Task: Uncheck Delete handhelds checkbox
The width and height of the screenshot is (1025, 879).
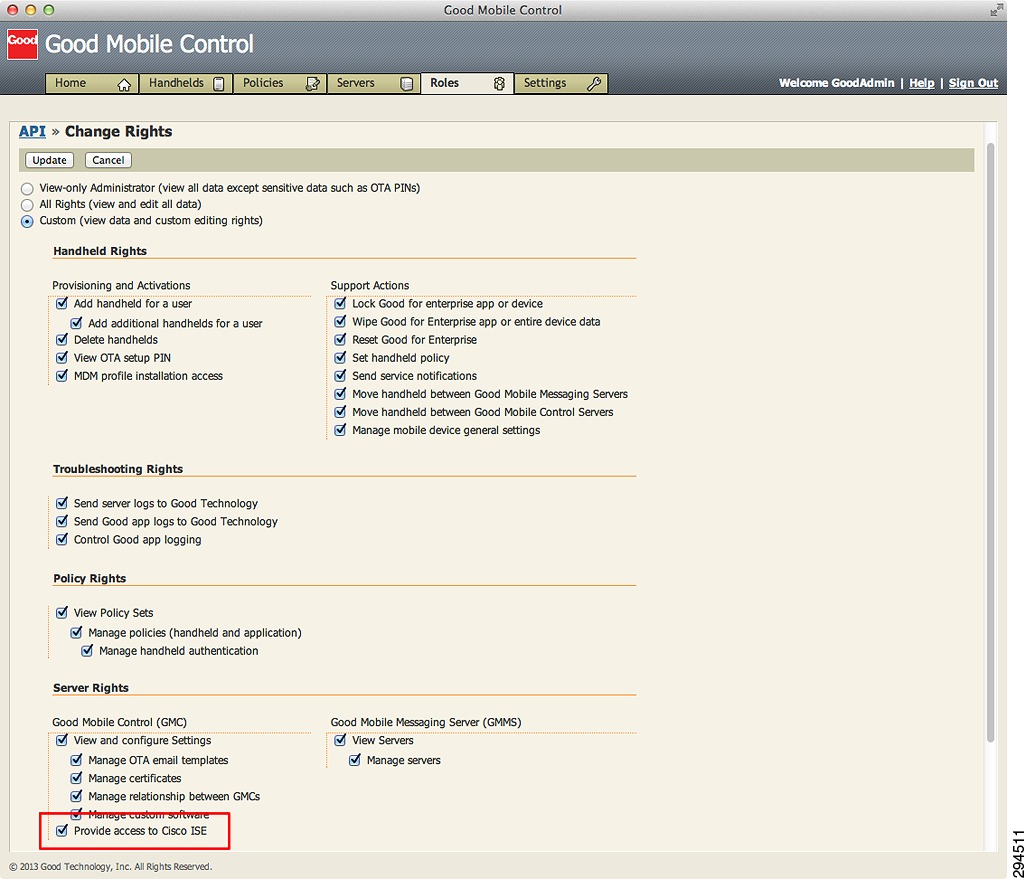Action: tap(61, 339)
